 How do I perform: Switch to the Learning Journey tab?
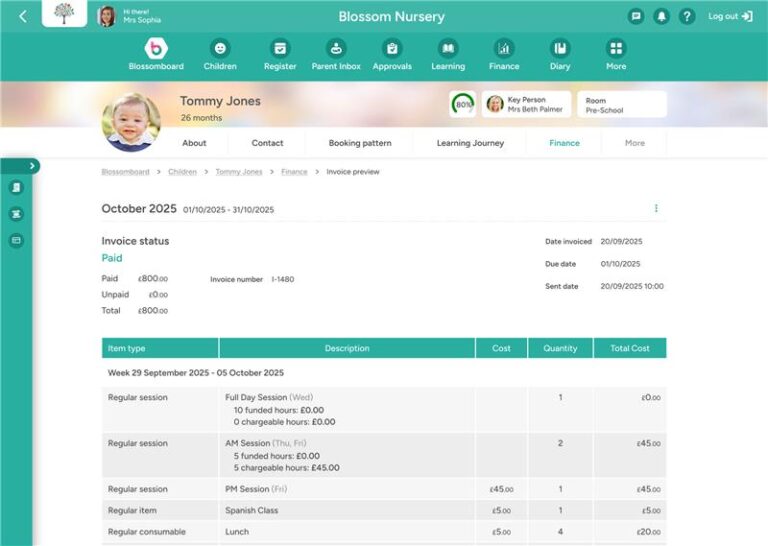[x=470, y=143]
